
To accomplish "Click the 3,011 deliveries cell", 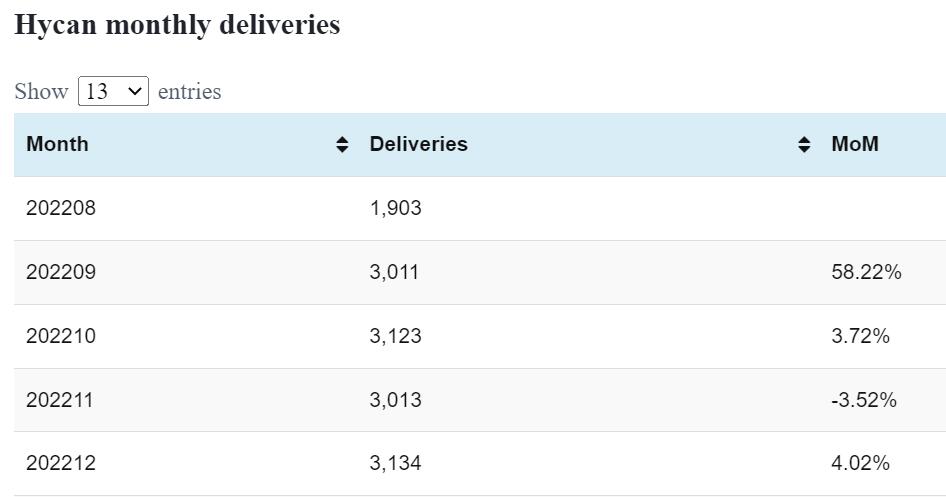I will [394, 272].
